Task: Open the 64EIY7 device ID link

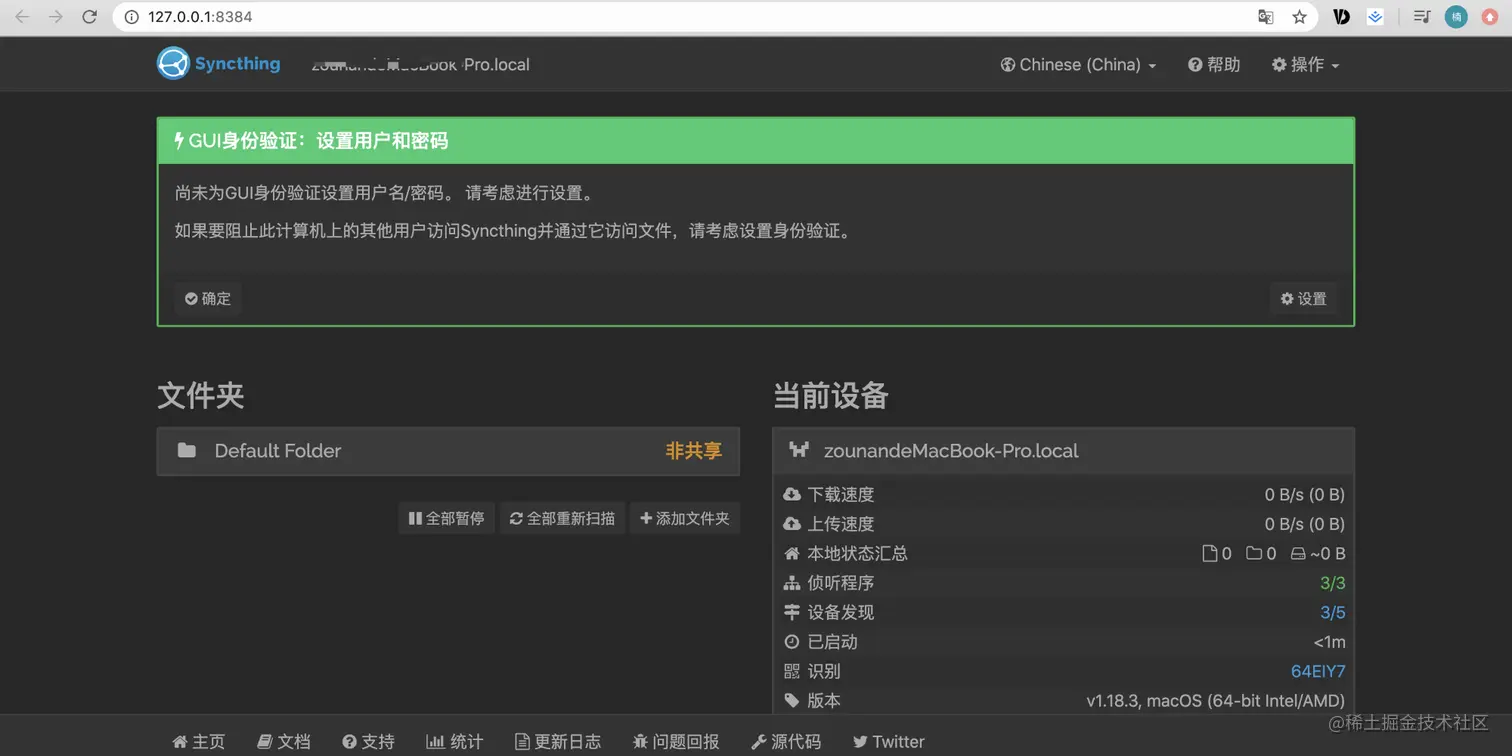Action: click(x=1318, y=671)
